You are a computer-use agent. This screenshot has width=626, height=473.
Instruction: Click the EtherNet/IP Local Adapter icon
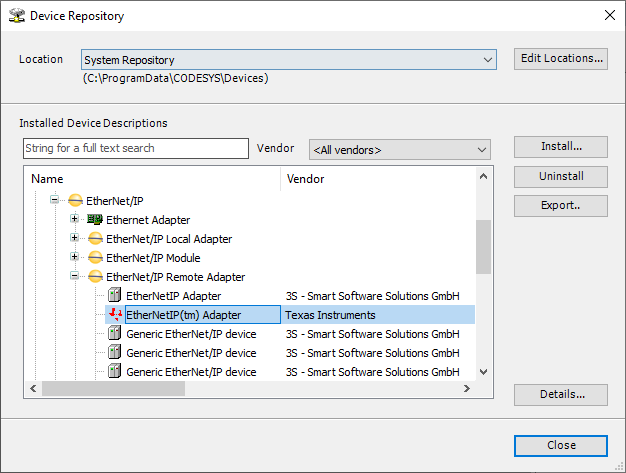[x=95, y=239]
